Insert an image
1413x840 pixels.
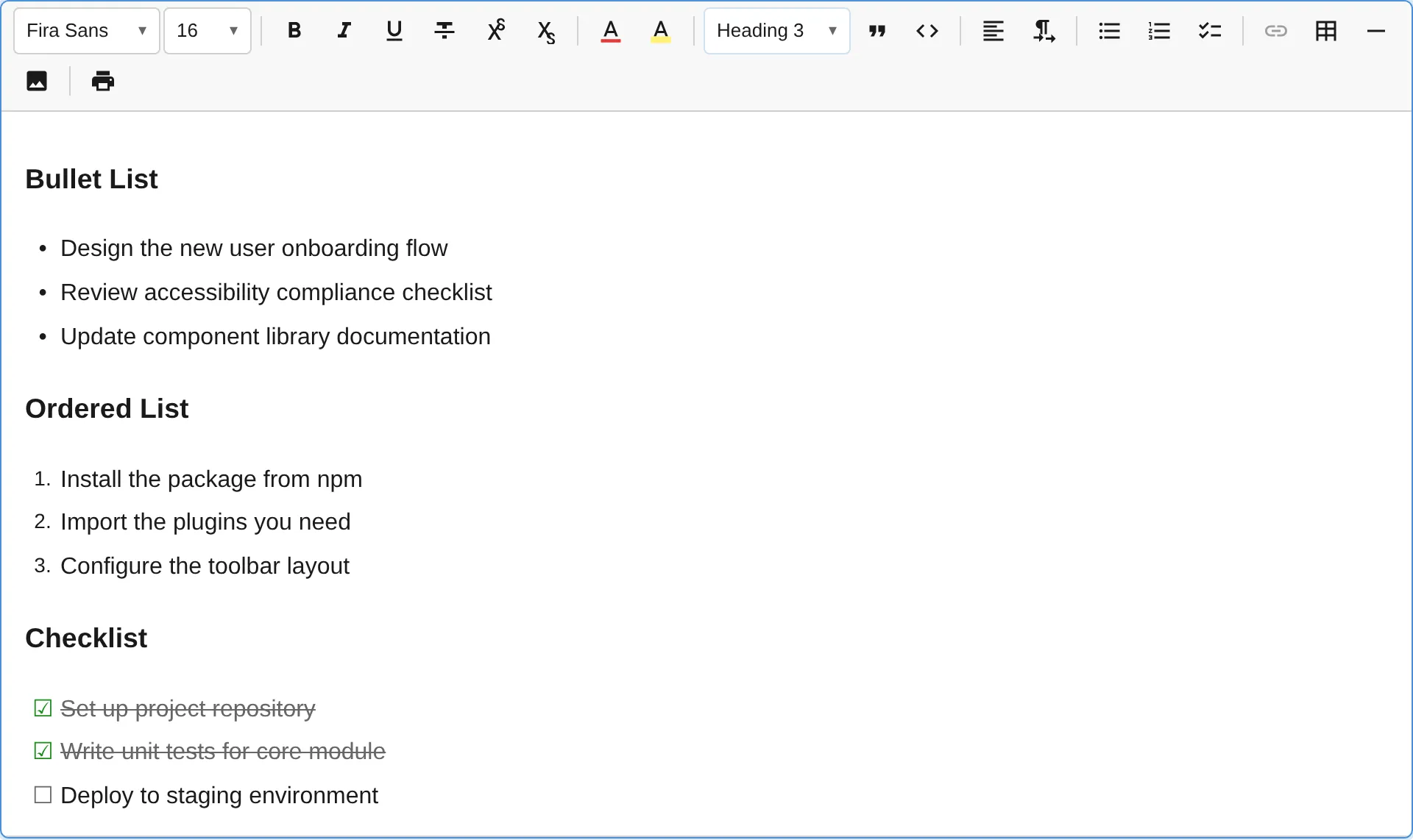pyautogui.click(x=37, y=81)
